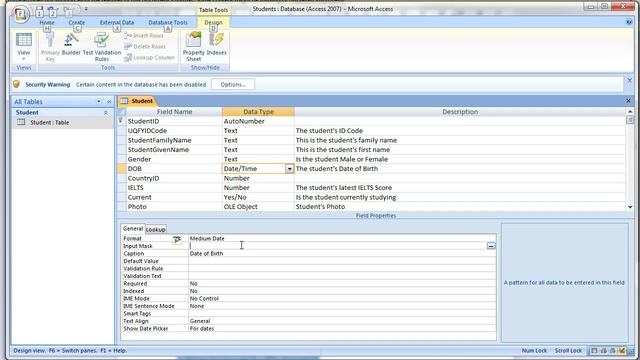This screenshot has height=360, width=640.
Task: Open the Builder tool
Action: tap(71, 45)
